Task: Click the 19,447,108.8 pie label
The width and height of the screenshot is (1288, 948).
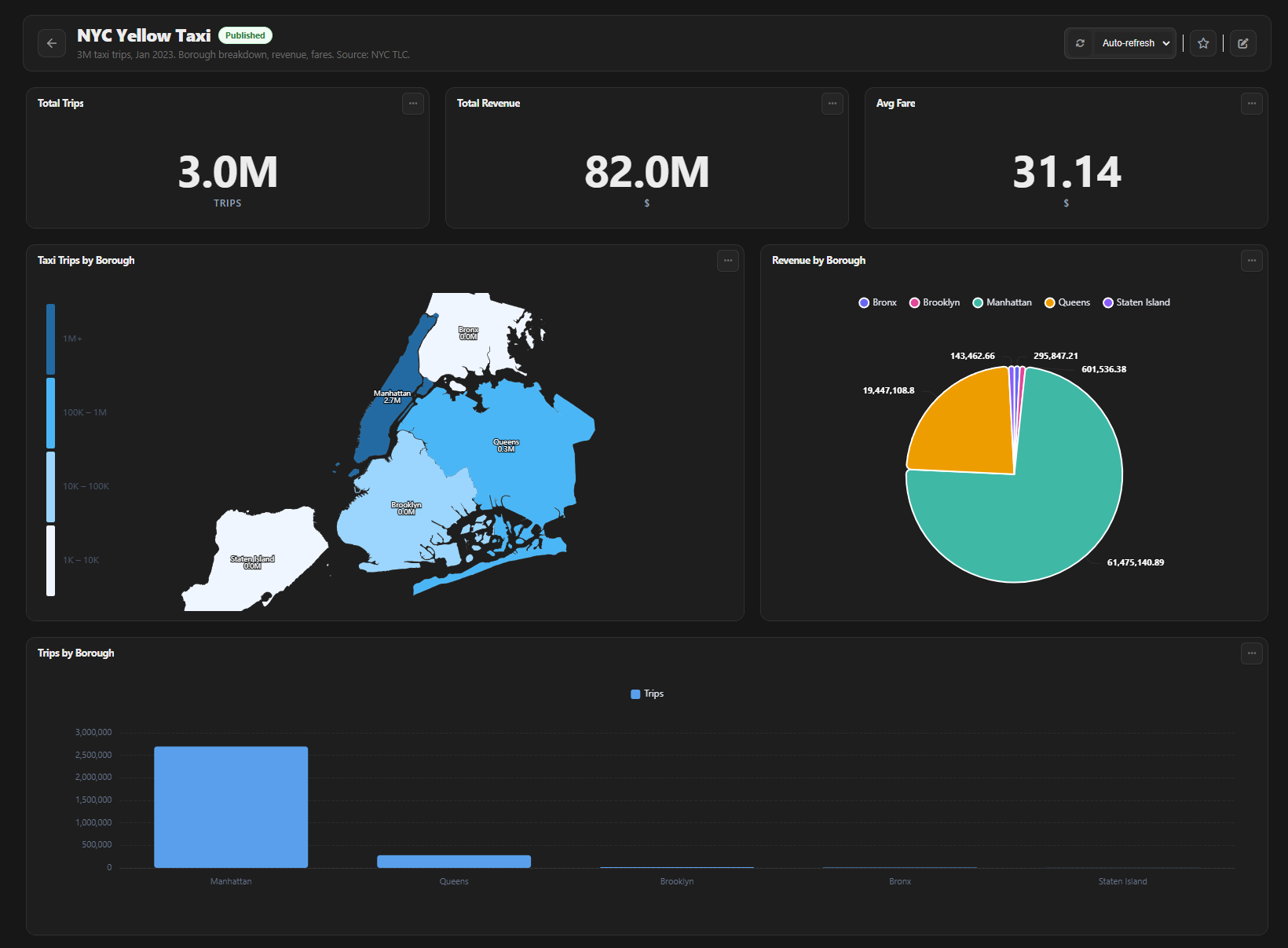Action: tap(888, 390)
